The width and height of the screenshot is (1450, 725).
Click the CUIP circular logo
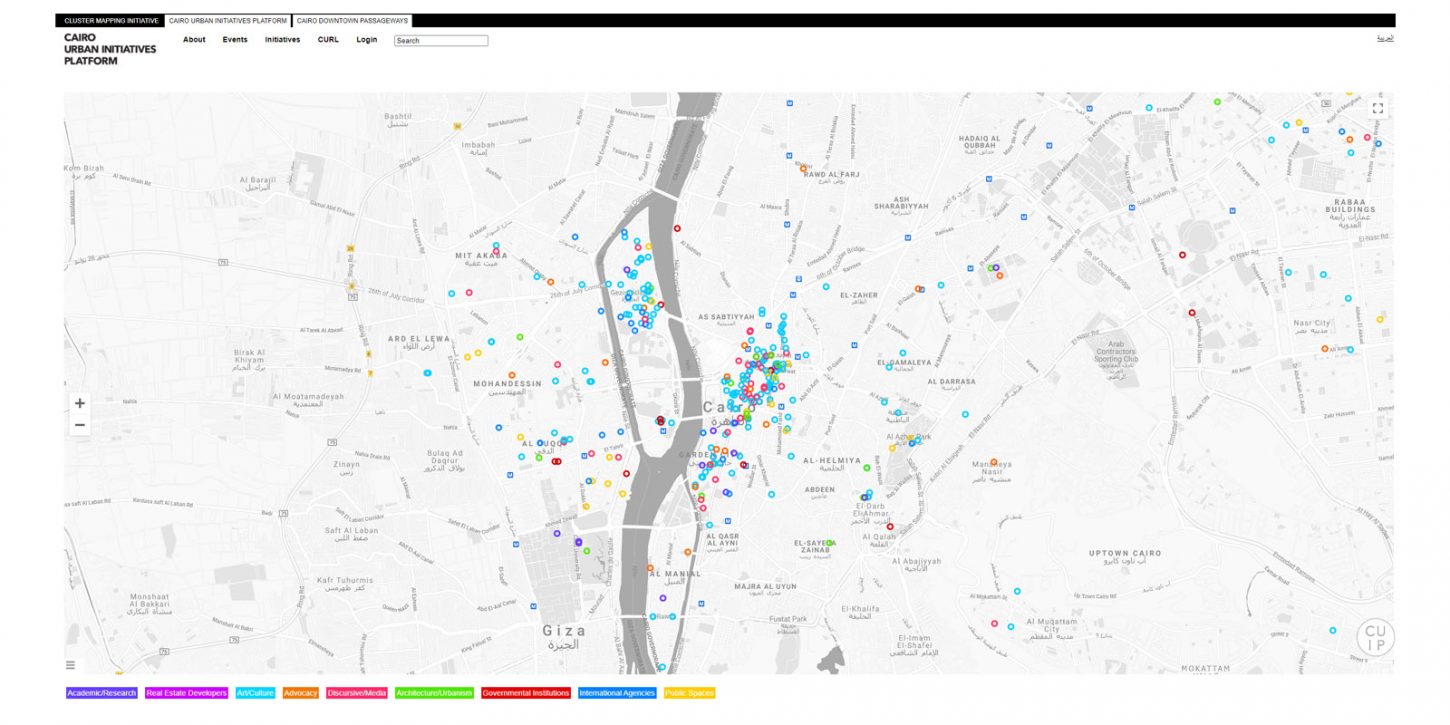coord(1375,638)
